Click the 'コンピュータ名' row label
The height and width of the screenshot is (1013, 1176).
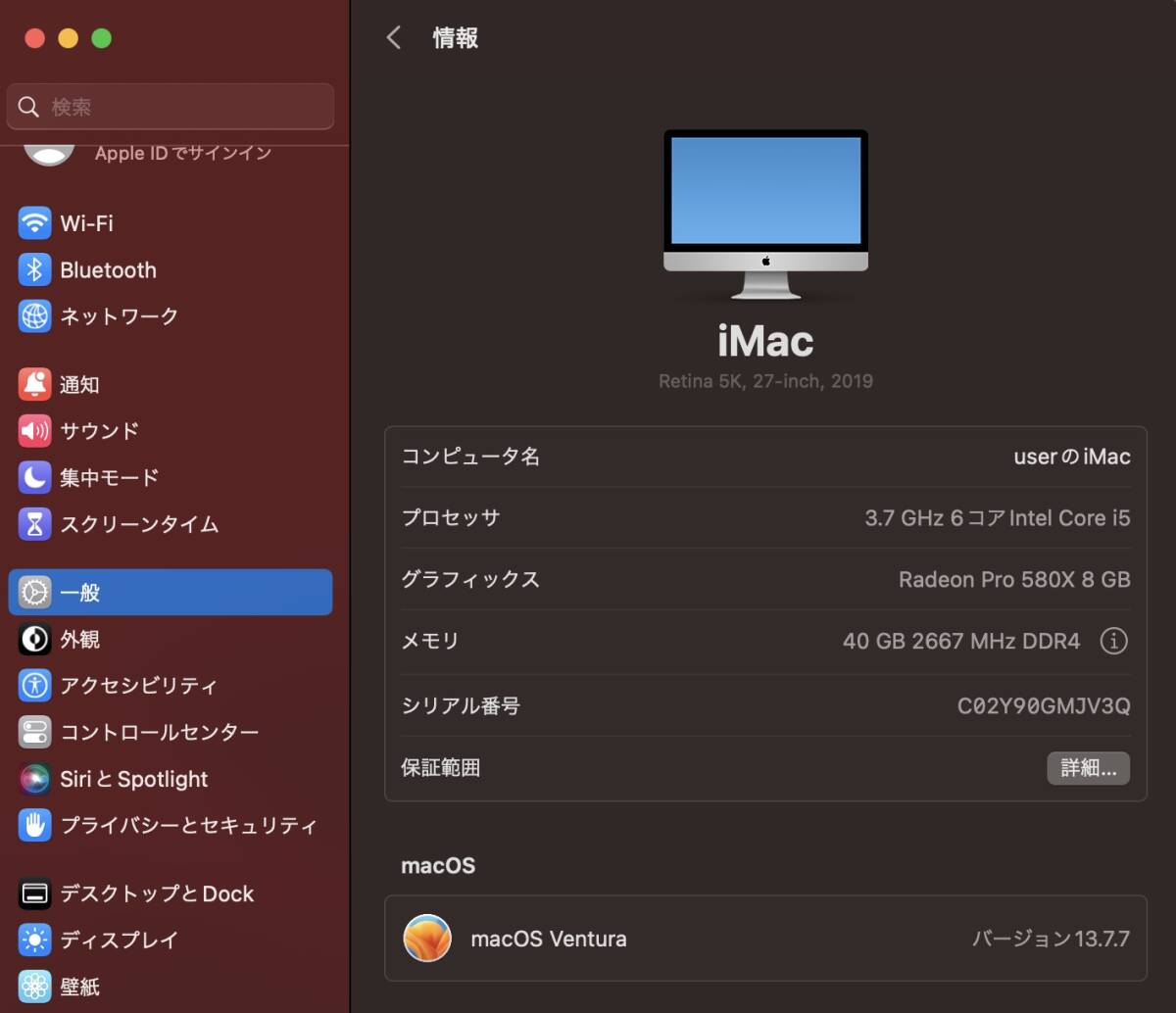coord(470,457)
